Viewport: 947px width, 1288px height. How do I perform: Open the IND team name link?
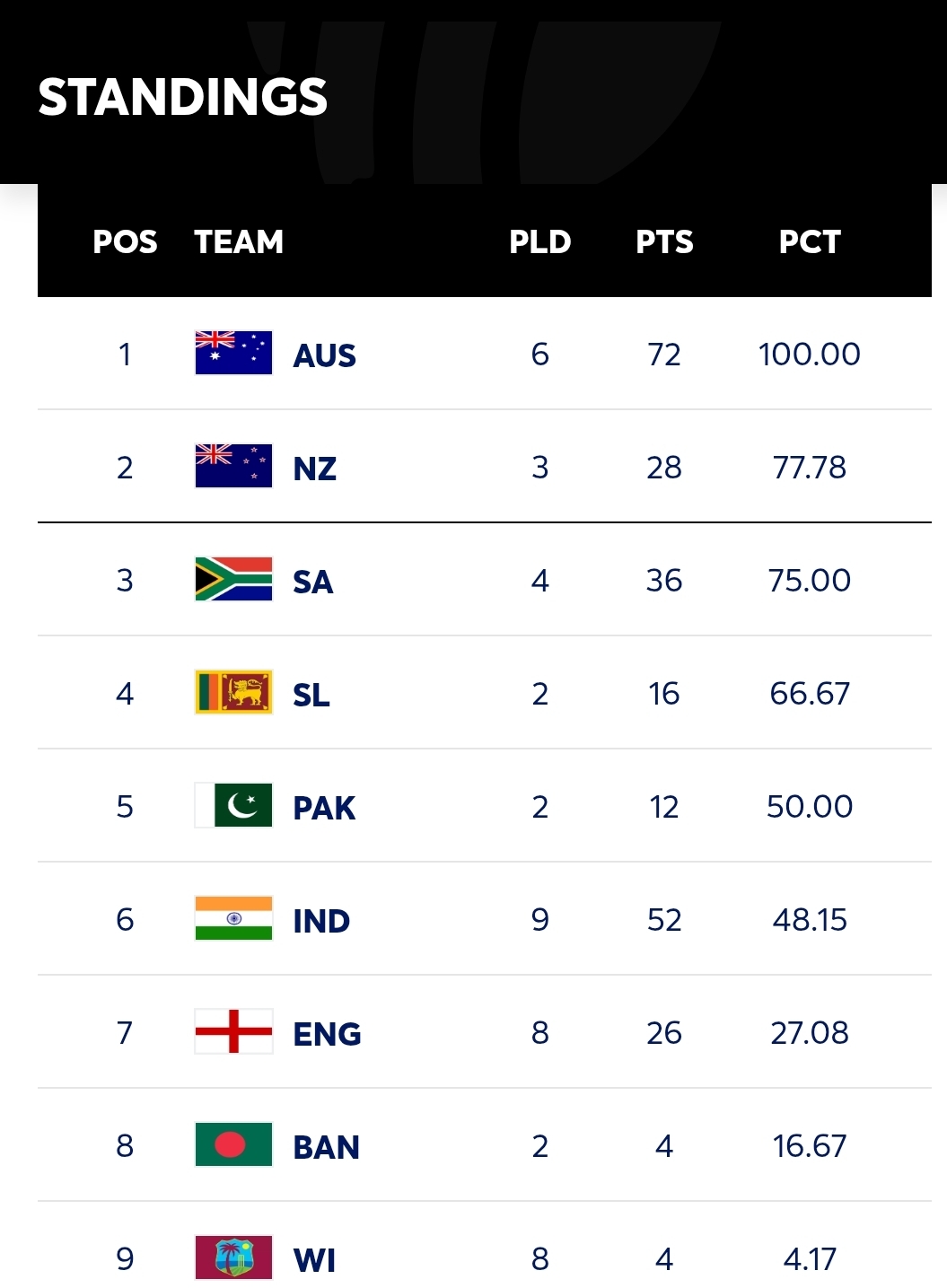(321, 921)
